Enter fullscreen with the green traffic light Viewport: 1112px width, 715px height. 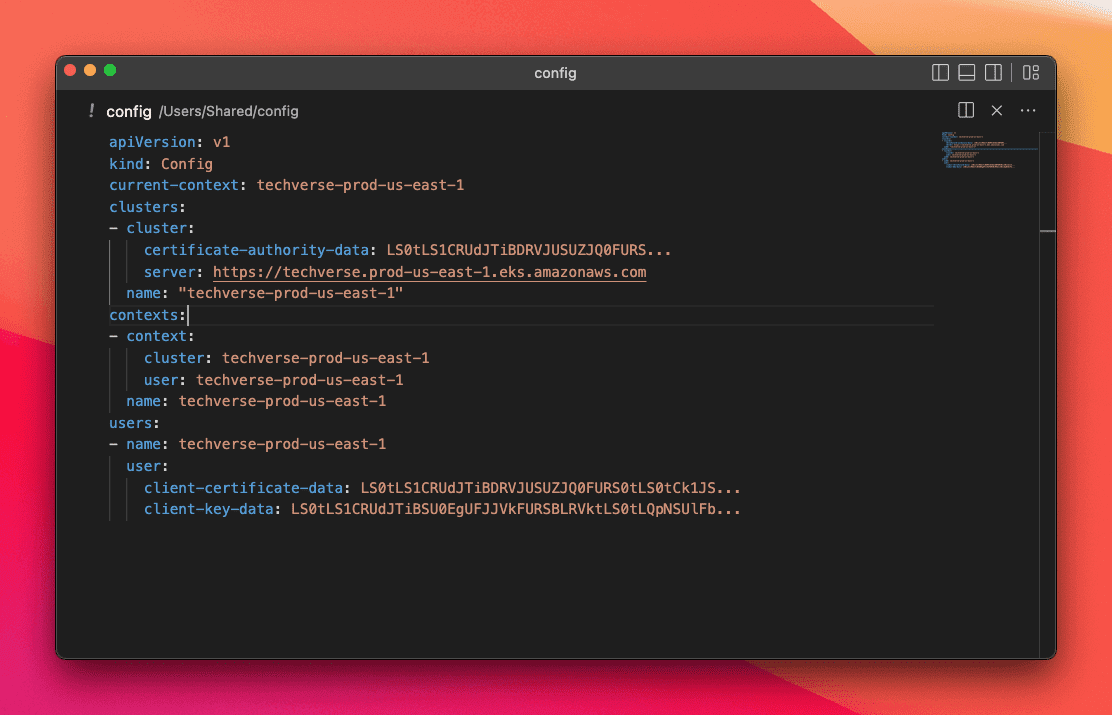110,71
